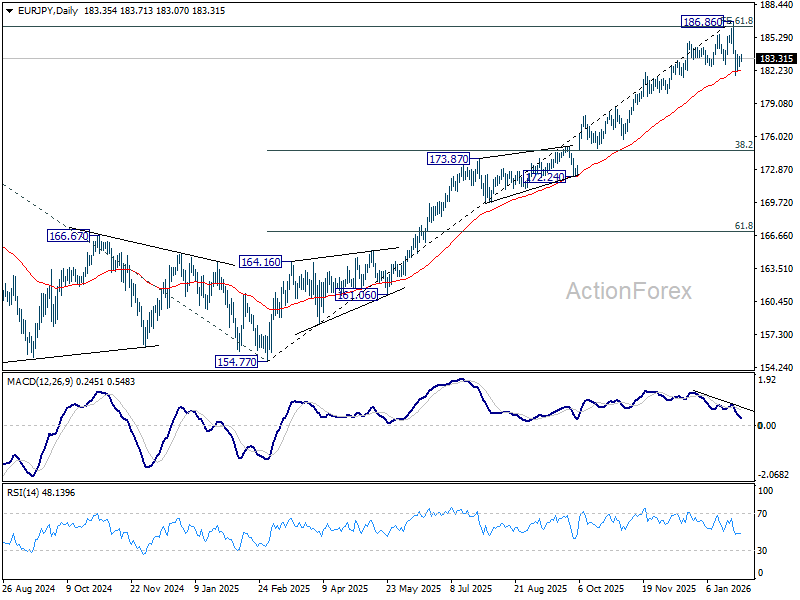Click the OHLC values 183.354 183.713 183.070 183.315

pyautogui.click(x=154, y=11)
